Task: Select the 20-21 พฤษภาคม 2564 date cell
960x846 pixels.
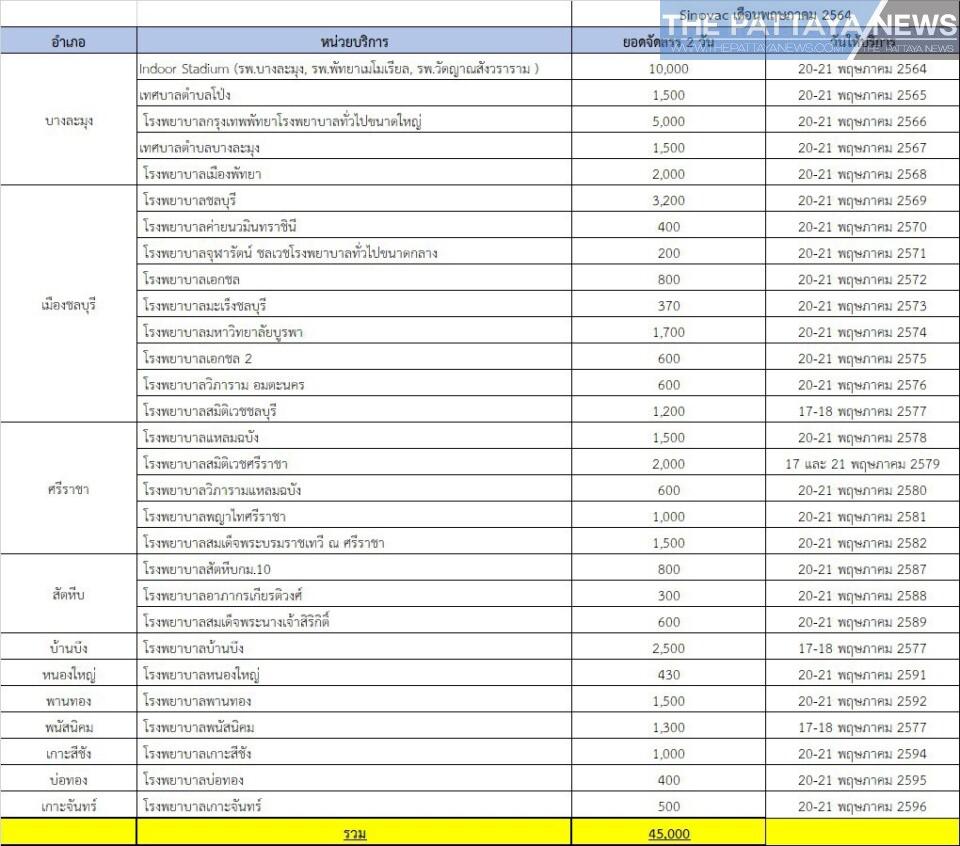Action: tap(862, 69)
